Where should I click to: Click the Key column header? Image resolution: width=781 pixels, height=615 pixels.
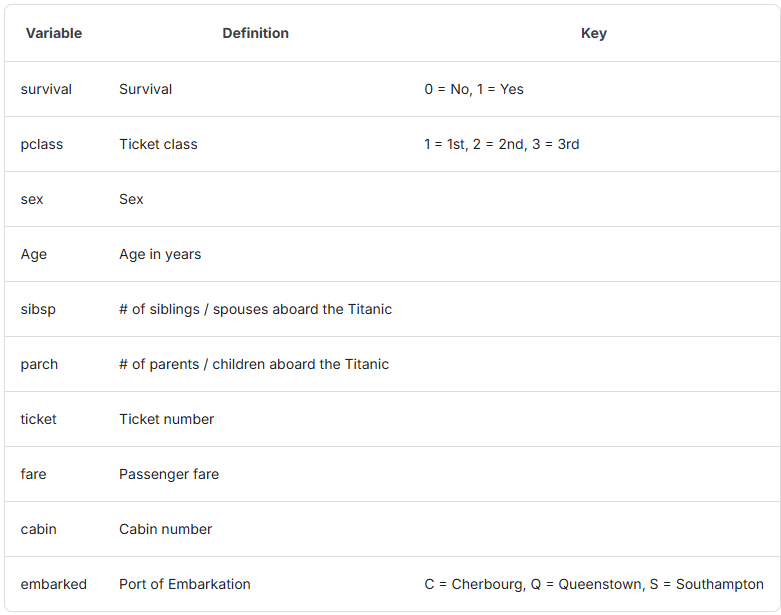pos(594,33)
